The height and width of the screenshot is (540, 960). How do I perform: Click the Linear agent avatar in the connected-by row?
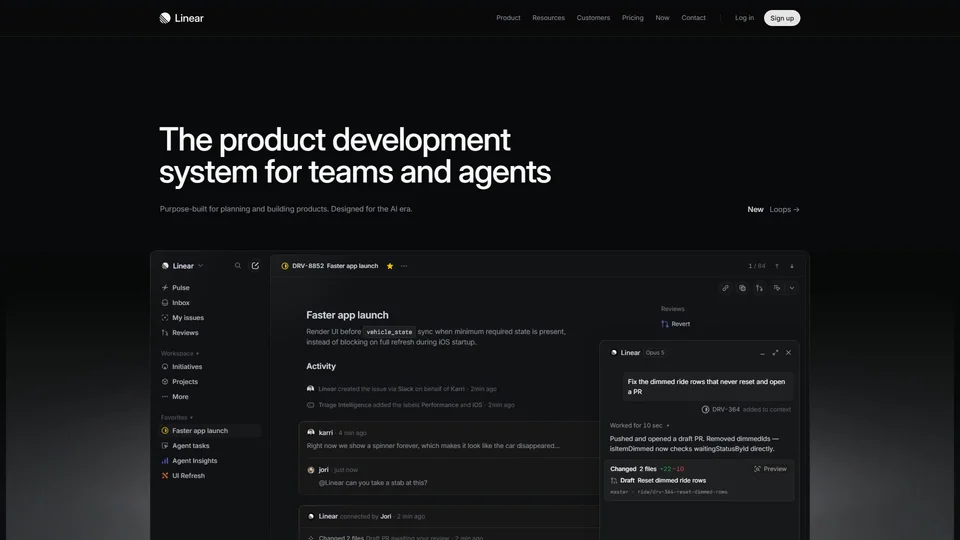click(x=310, y=516)
